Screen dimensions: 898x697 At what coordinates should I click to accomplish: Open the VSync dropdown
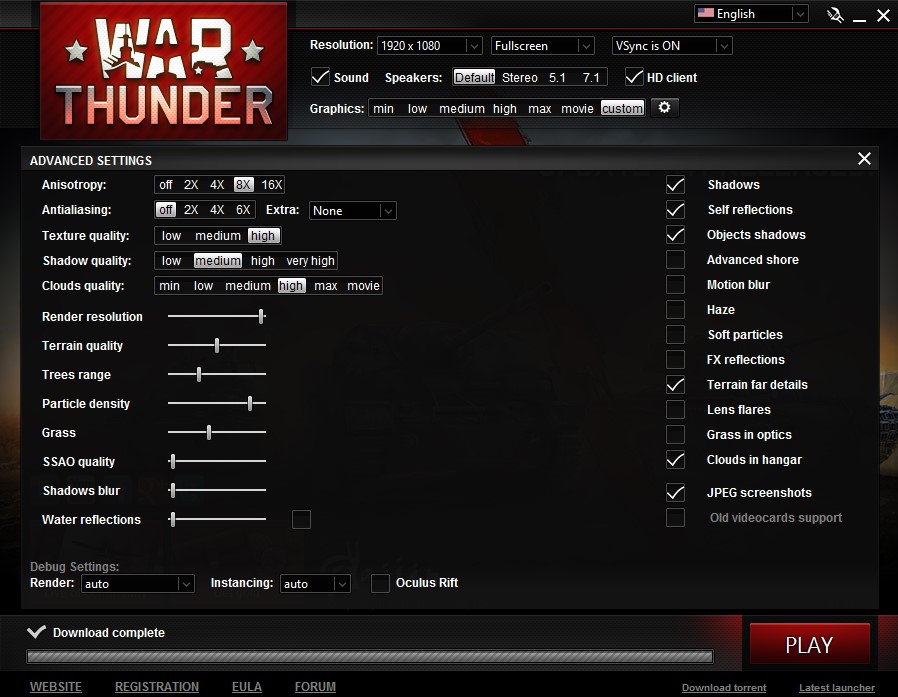pos(672,46)
